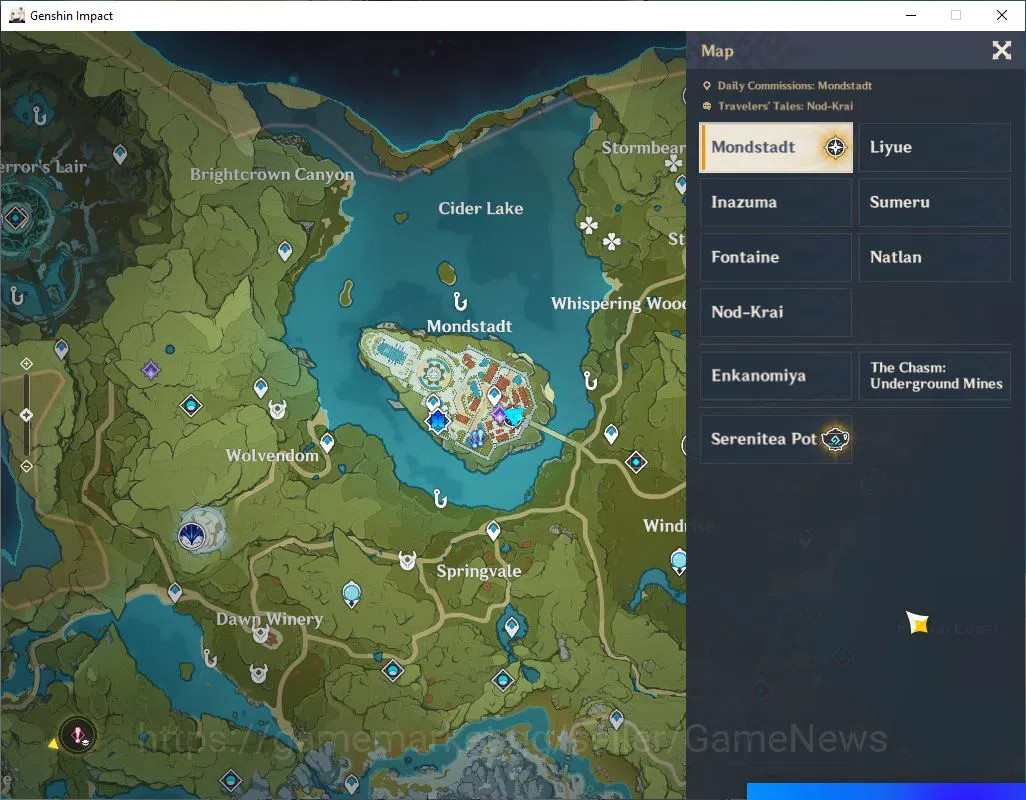Select the Wolvendom boss domain icon
This screenshot has width=1026, height=800.
tap(192, 536)
